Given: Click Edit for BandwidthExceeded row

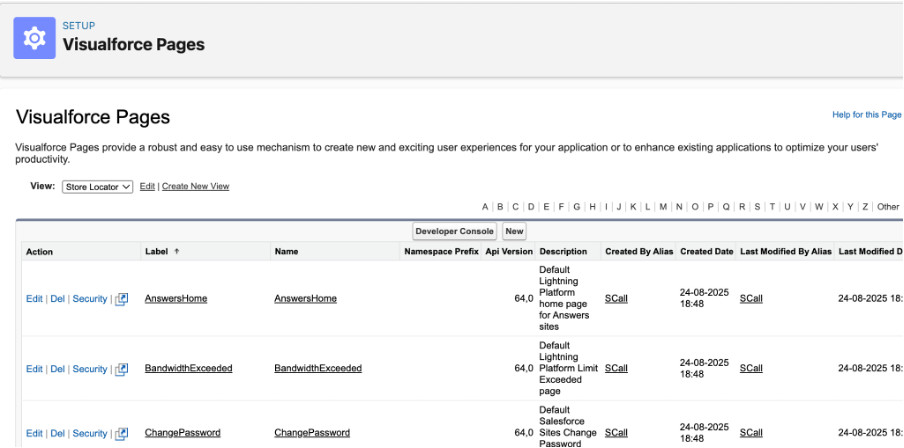Looking at the screenshot, I should [34, 368].
